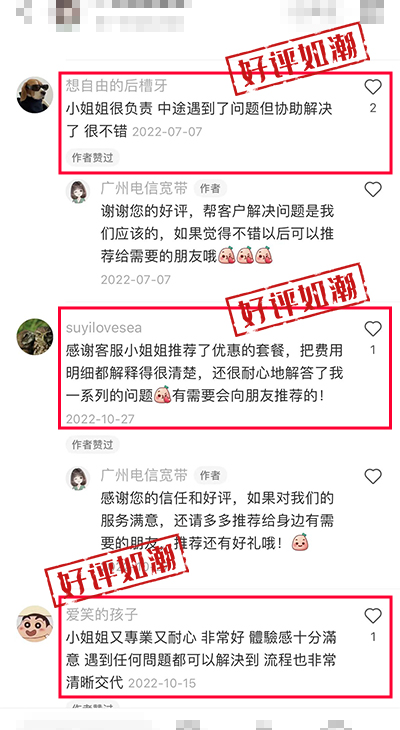Open 广州电信宽带 avatar in the first reply

(78, 191)
